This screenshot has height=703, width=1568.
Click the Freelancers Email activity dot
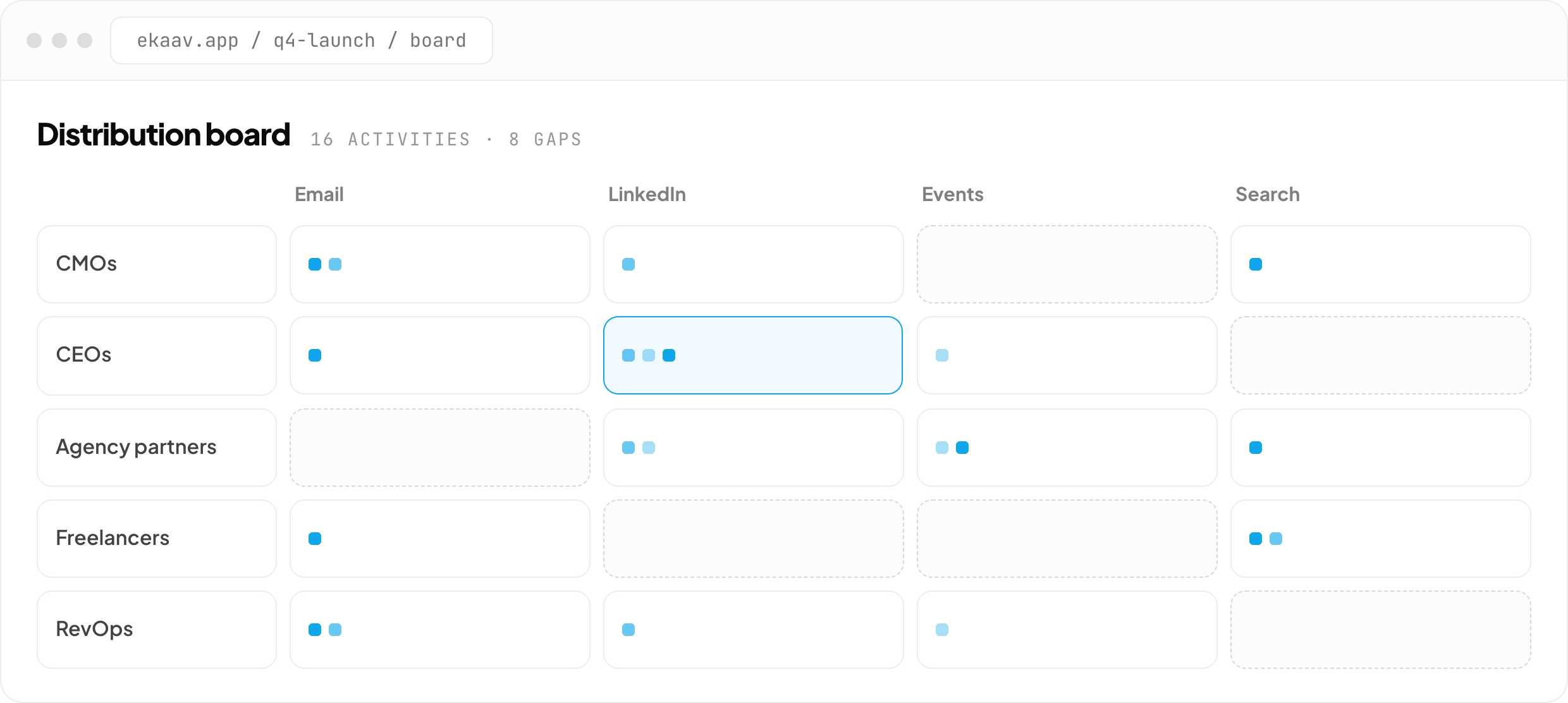coord(315,539)
